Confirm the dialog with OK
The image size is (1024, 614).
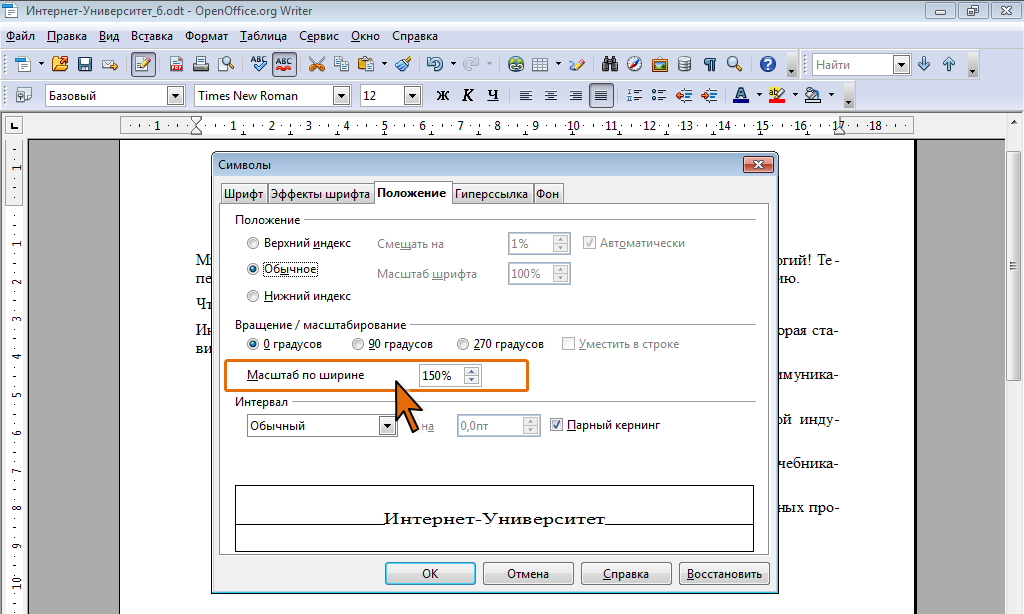(430, 574)
